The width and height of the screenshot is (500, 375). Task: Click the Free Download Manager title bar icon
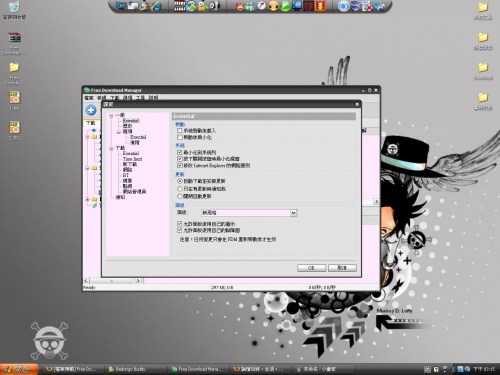click(x=87, y=90)
